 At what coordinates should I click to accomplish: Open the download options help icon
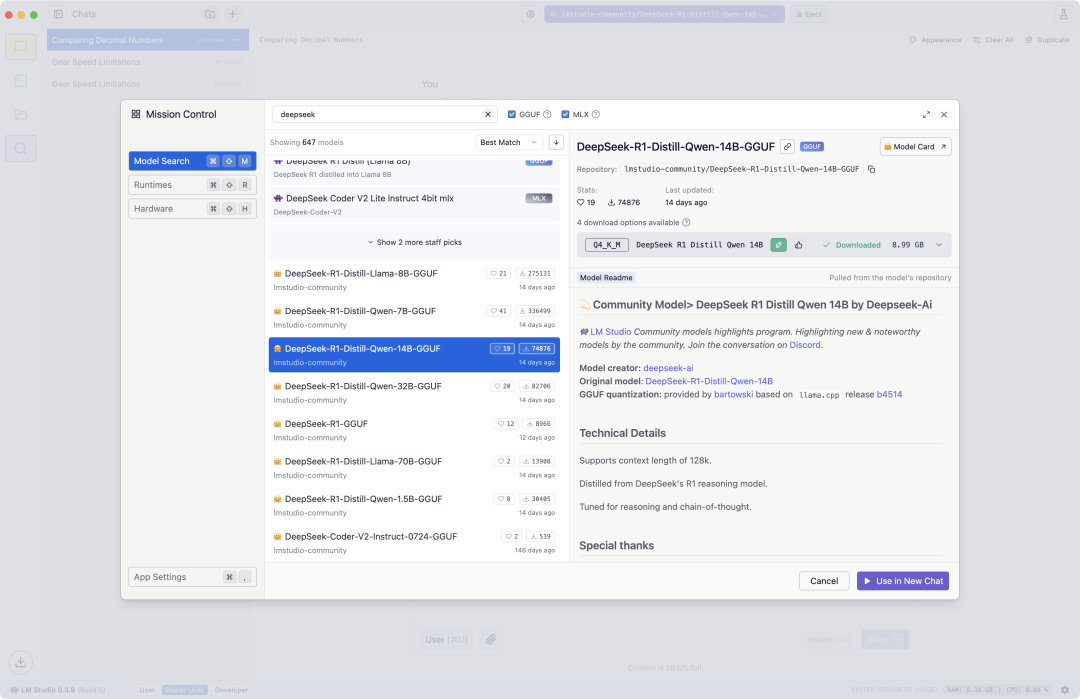click(686, 222)
